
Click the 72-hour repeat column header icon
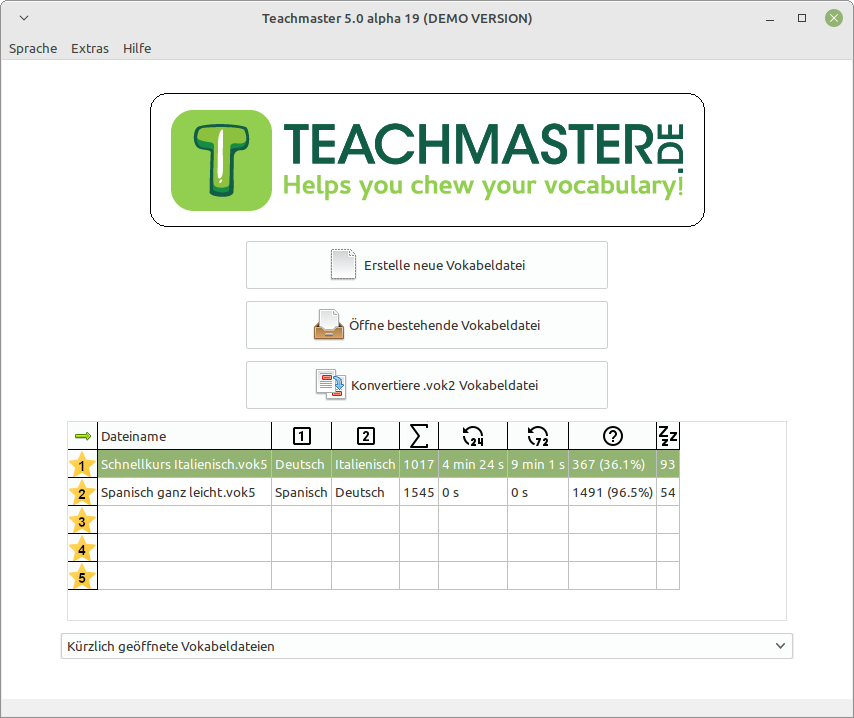[538, 436]
